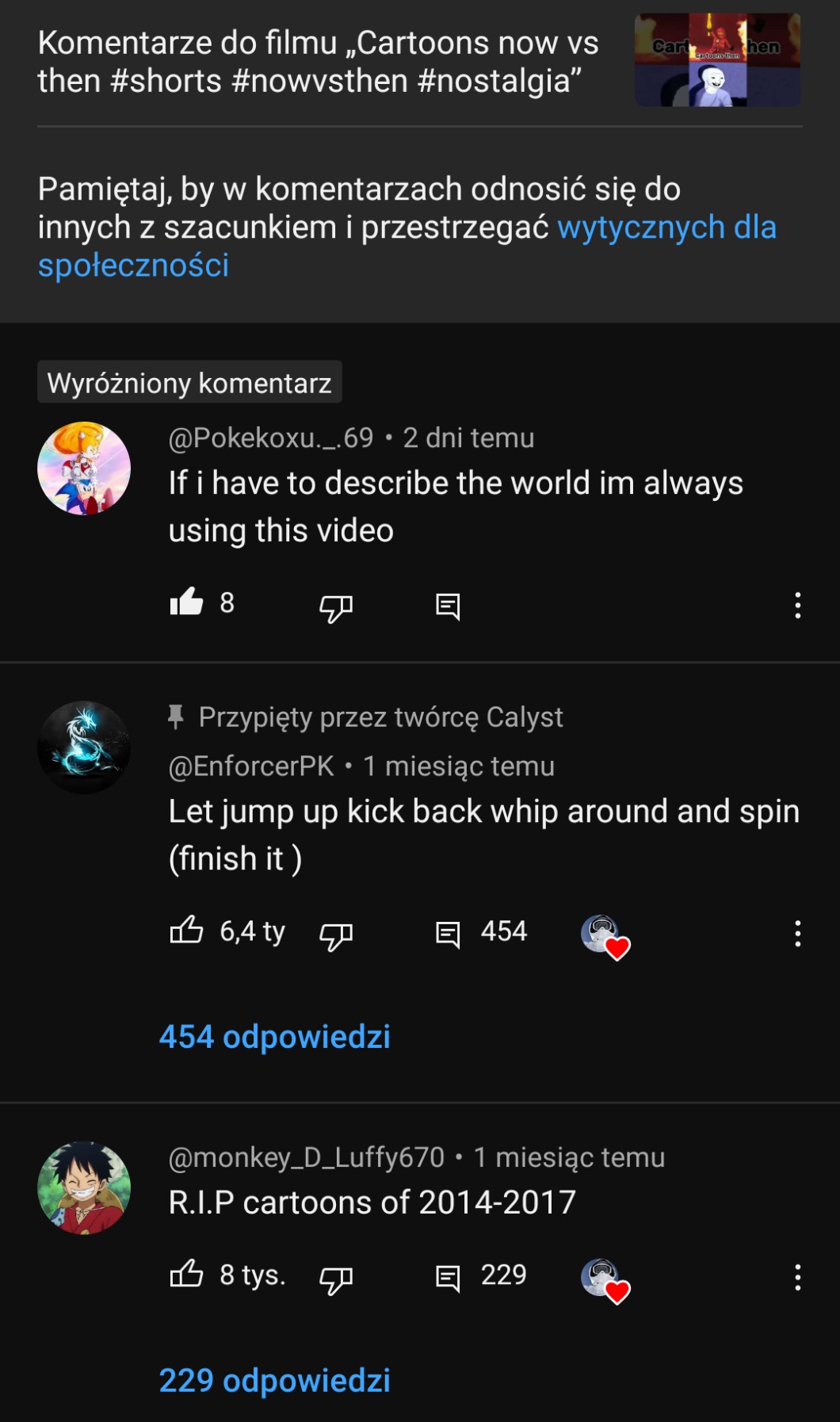Open Pokekoxu's profile avatar
Screen dimensions: 840x1422
coord(84,468)
